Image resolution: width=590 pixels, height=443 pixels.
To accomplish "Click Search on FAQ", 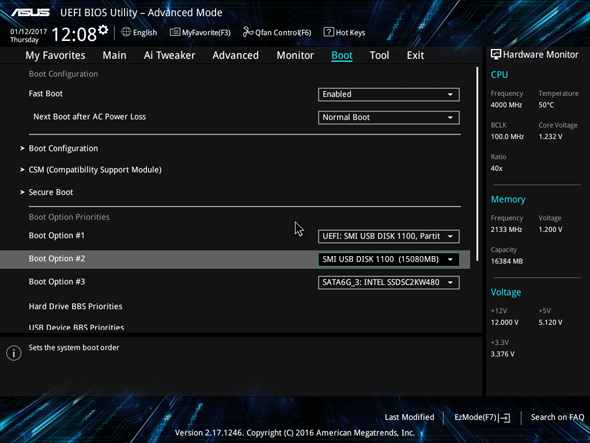I will point(557,417).
